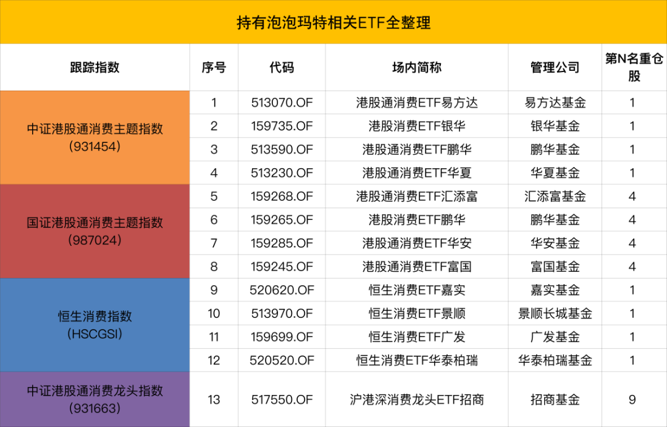
Task: Click the 恒生消费ETF华泰柏瑞 entry
Action: click(x=418, y=359)
